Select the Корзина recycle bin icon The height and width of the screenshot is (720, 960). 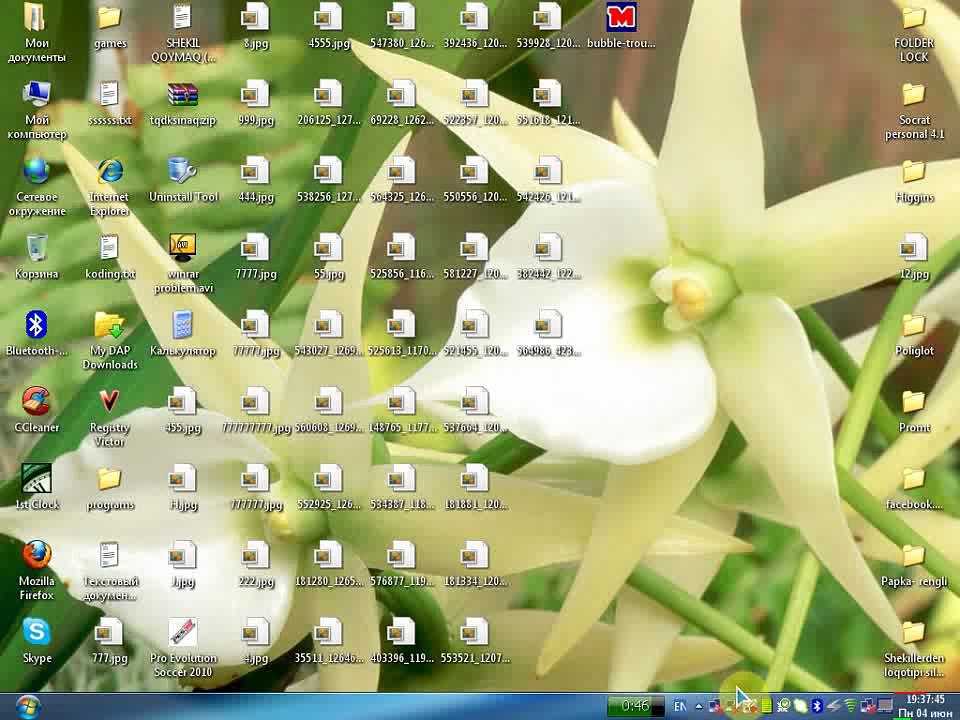[x=37, y=248]
